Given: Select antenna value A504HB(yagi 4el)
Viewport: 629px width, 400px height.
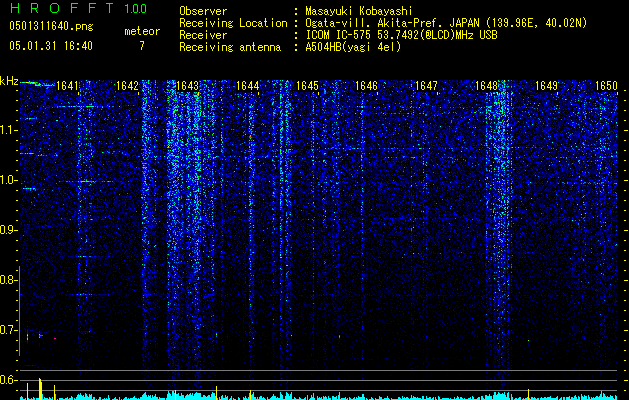Looking at the screenshot, I should point(353,47).
